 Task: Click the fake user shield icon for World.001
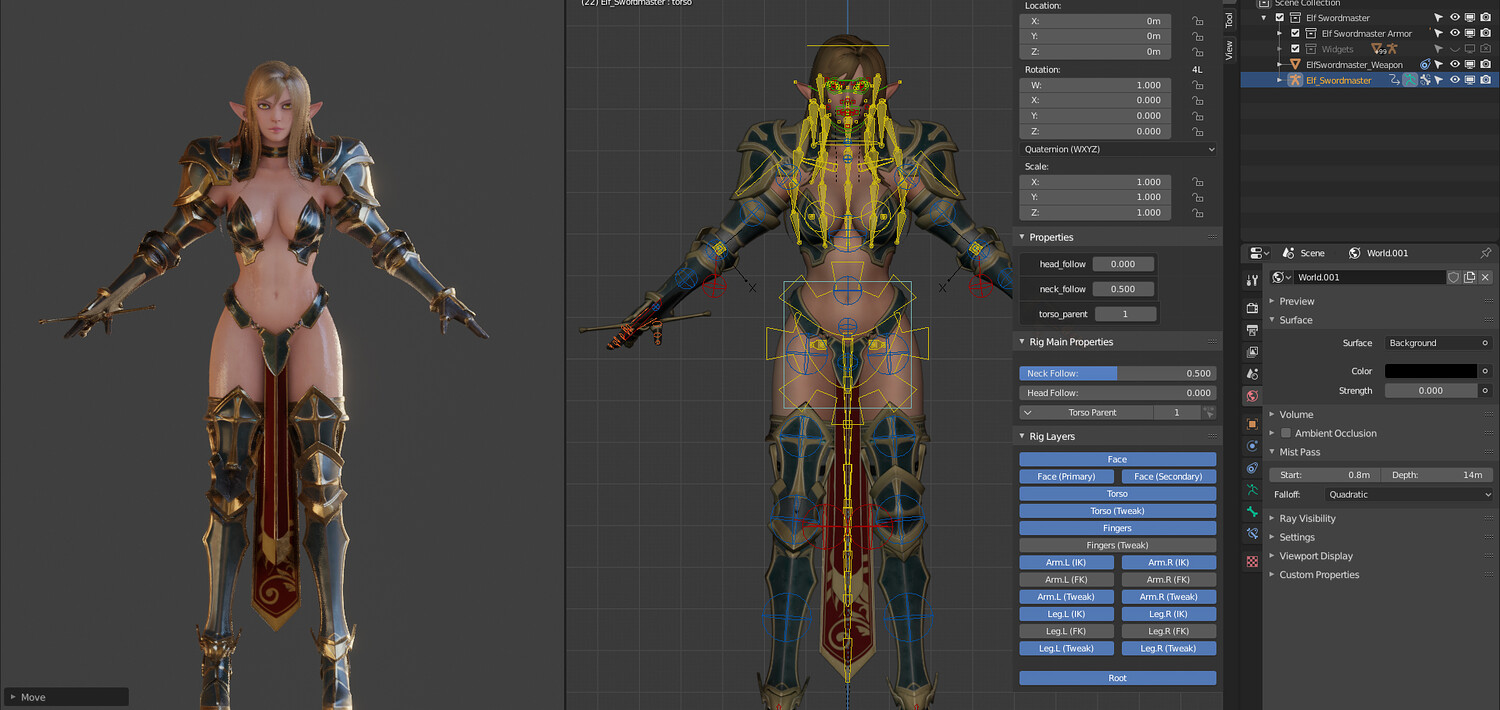(x=1453, y=277)
